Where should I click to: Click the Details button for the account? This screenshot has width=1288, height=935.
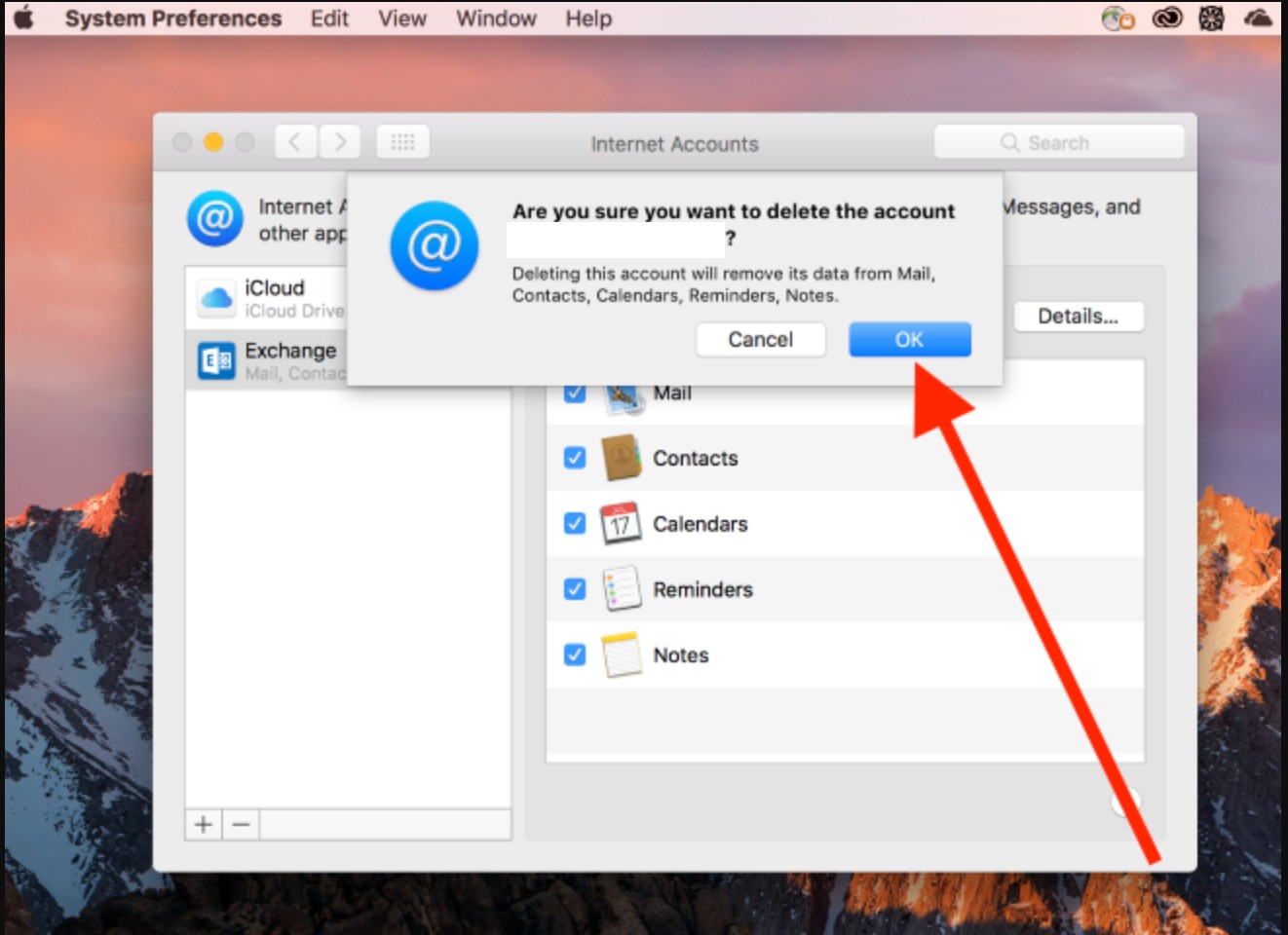(x=1079, y=316)
